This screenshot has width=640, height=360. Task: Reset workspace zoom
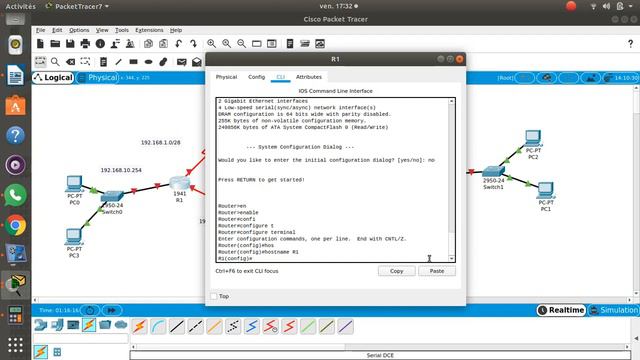click(227, 44)
